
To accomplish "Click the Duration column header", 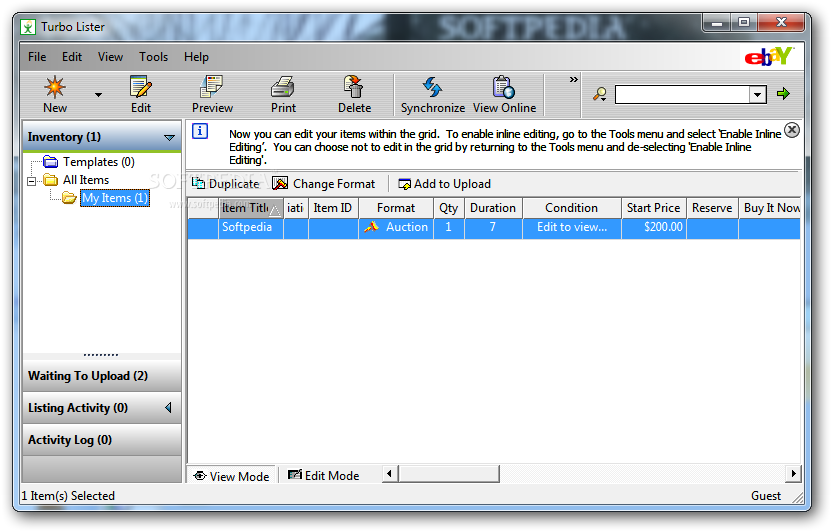I will (x=493, y=208).
